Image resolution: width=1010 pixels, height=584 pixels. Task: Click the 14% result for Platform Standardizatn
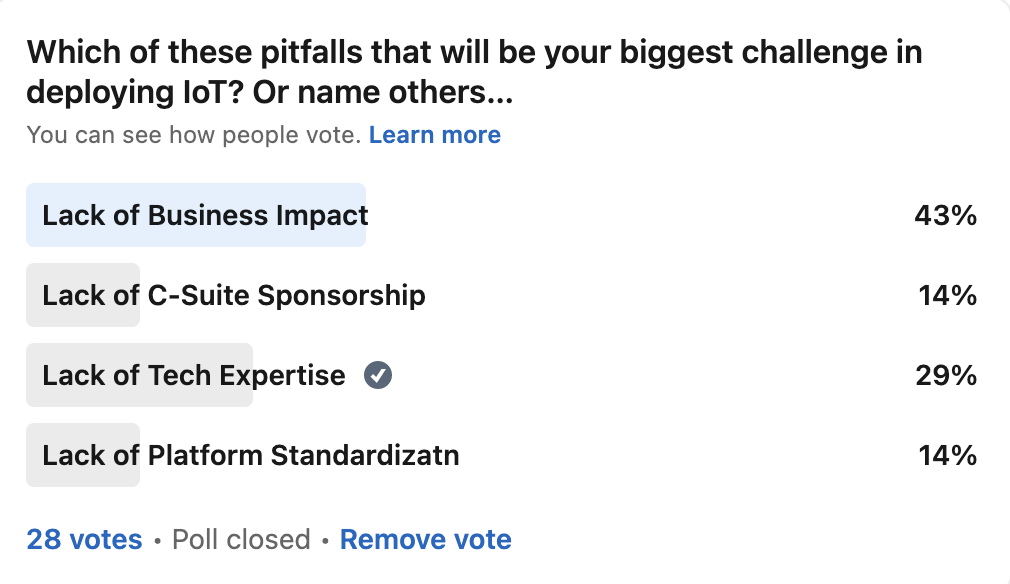pyautogui.click(x=947, y=456)
